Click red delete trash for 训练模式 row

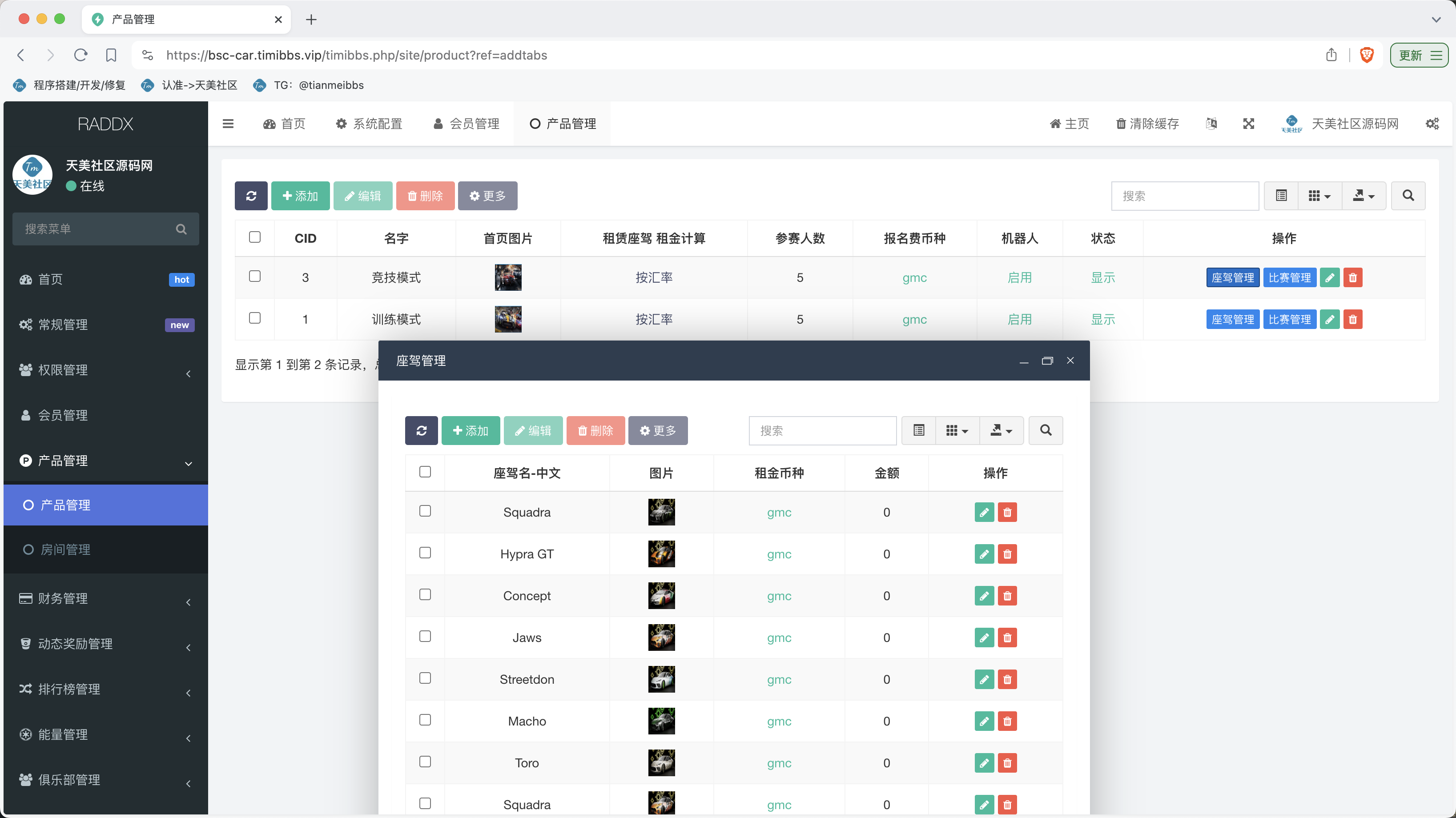tap(1352, 319)
